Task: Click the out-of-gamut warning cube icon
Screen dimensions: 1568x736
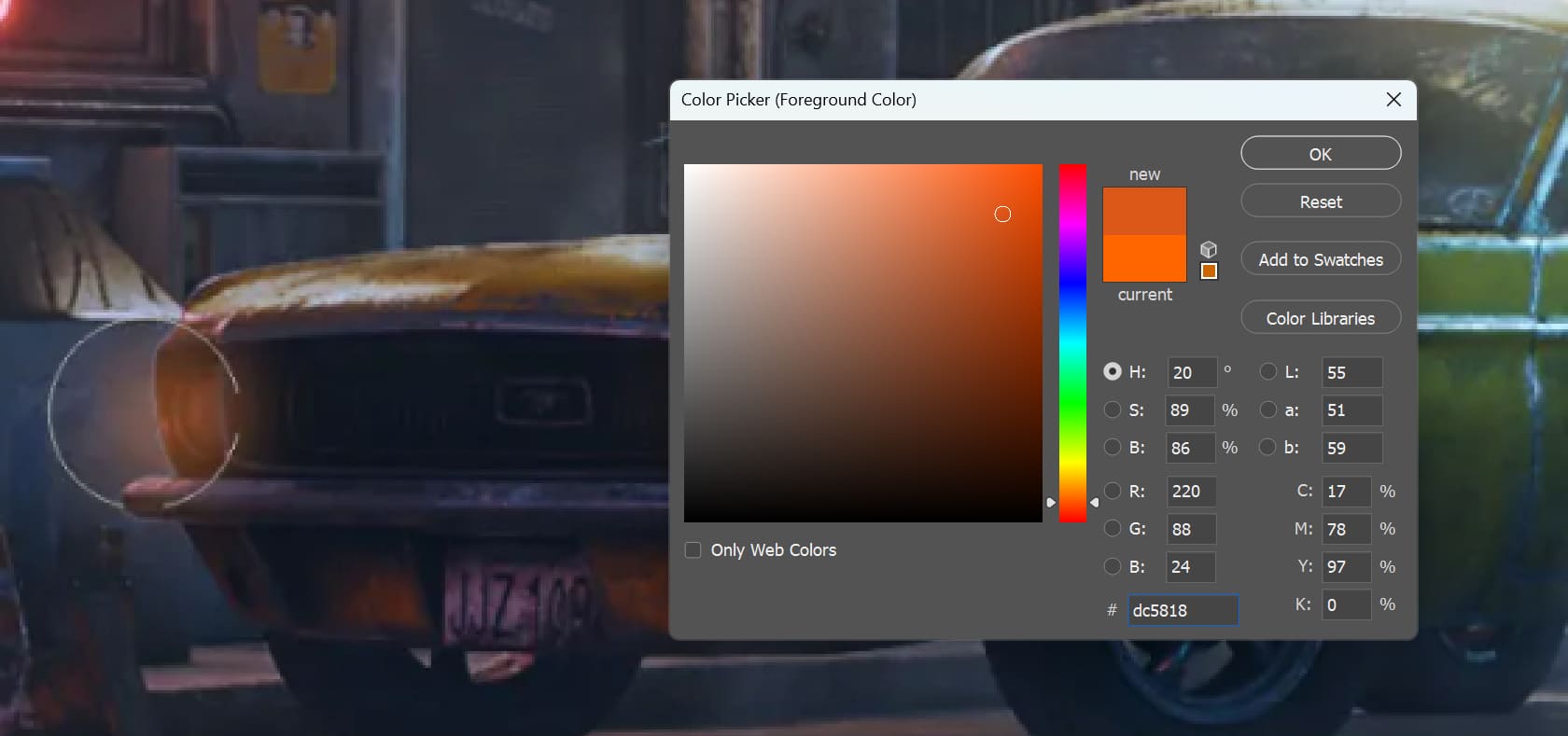Action: (x=1209, y=250)
